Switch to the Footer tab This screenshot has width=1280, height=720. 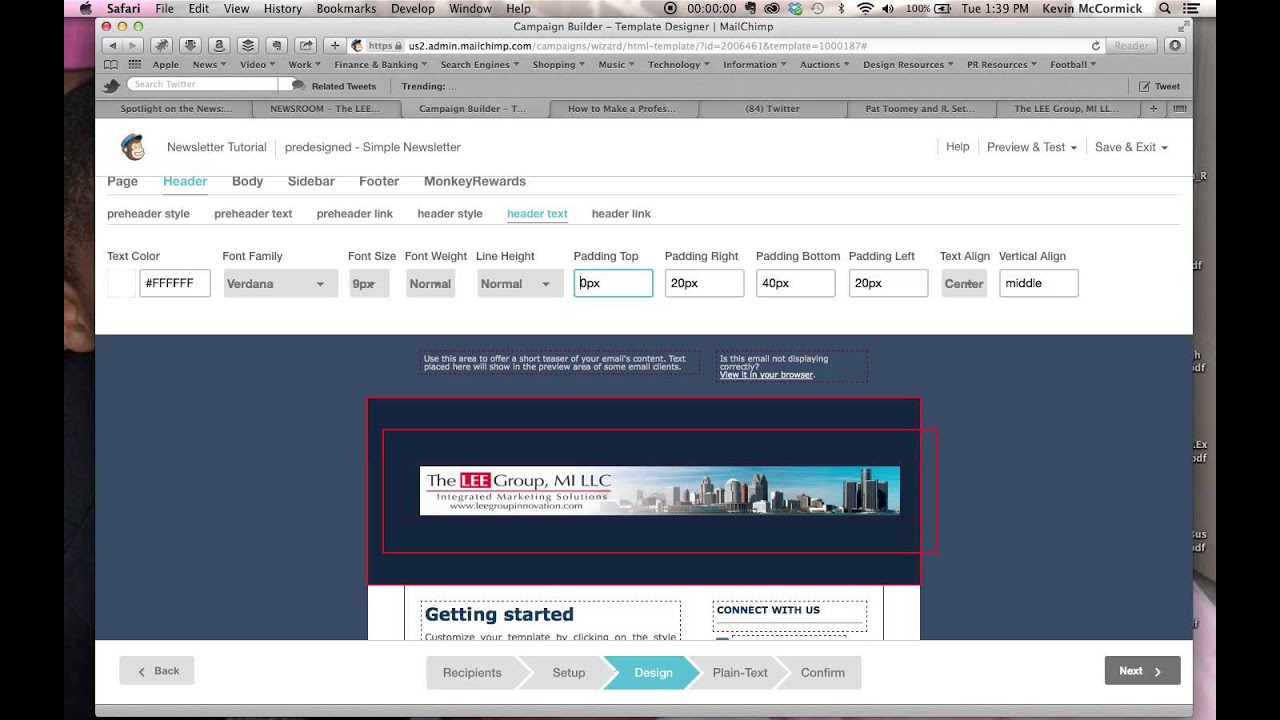[x=379, y=181]
